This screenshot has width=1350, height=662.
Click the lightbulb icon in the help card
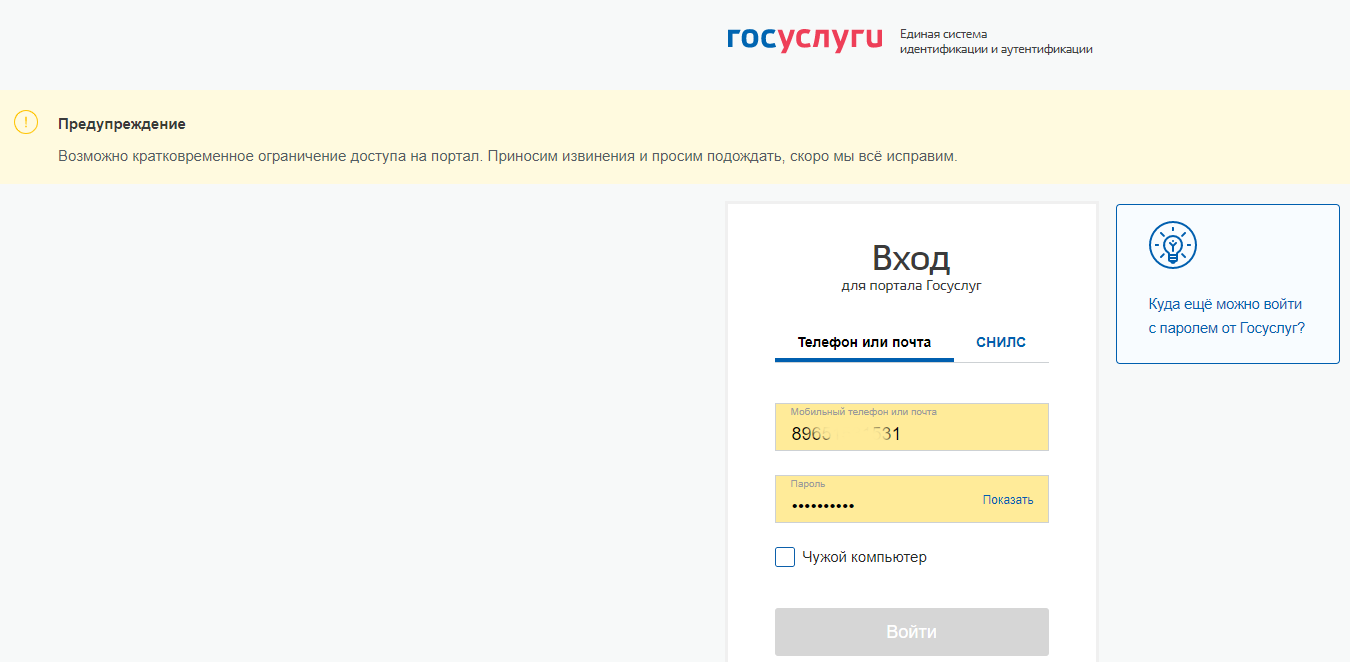point(1173,245)
